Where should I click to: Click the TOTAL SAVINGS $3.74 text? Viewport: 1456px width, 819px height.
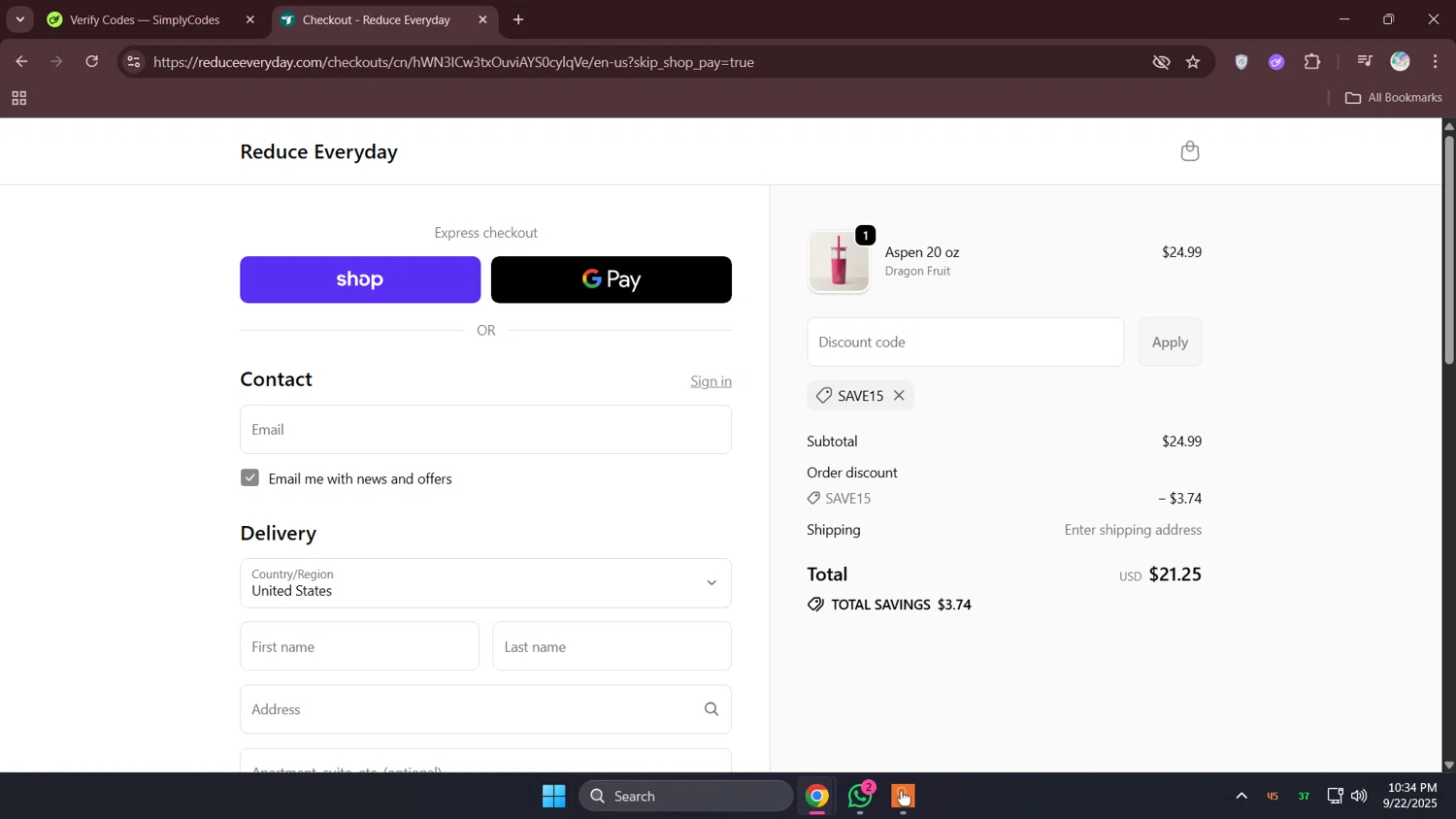[901, 605]
